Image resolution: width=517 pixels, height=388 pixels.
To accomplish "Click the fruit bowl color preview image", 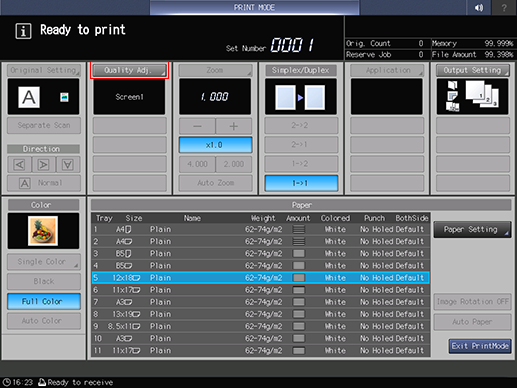I will [43, 231].
